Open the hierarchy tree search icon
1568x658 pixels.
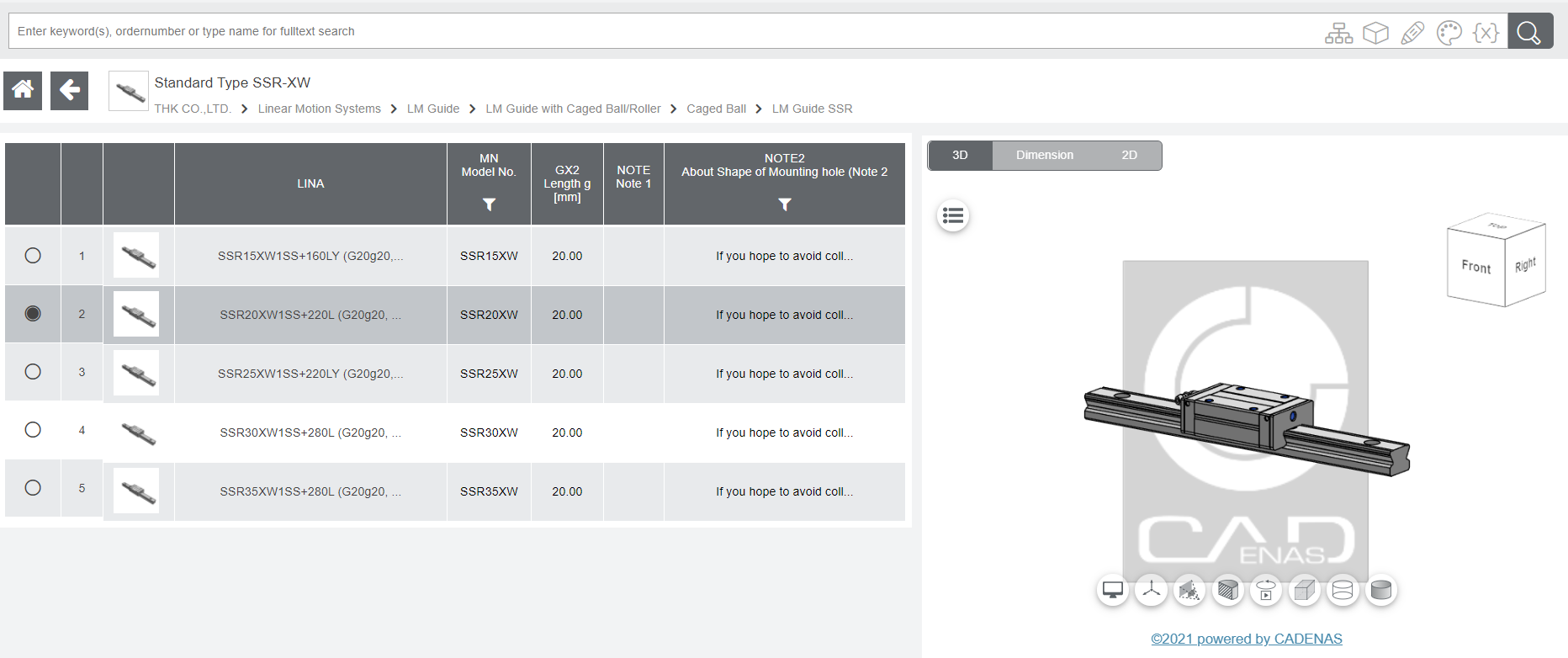pos(1338,33)
